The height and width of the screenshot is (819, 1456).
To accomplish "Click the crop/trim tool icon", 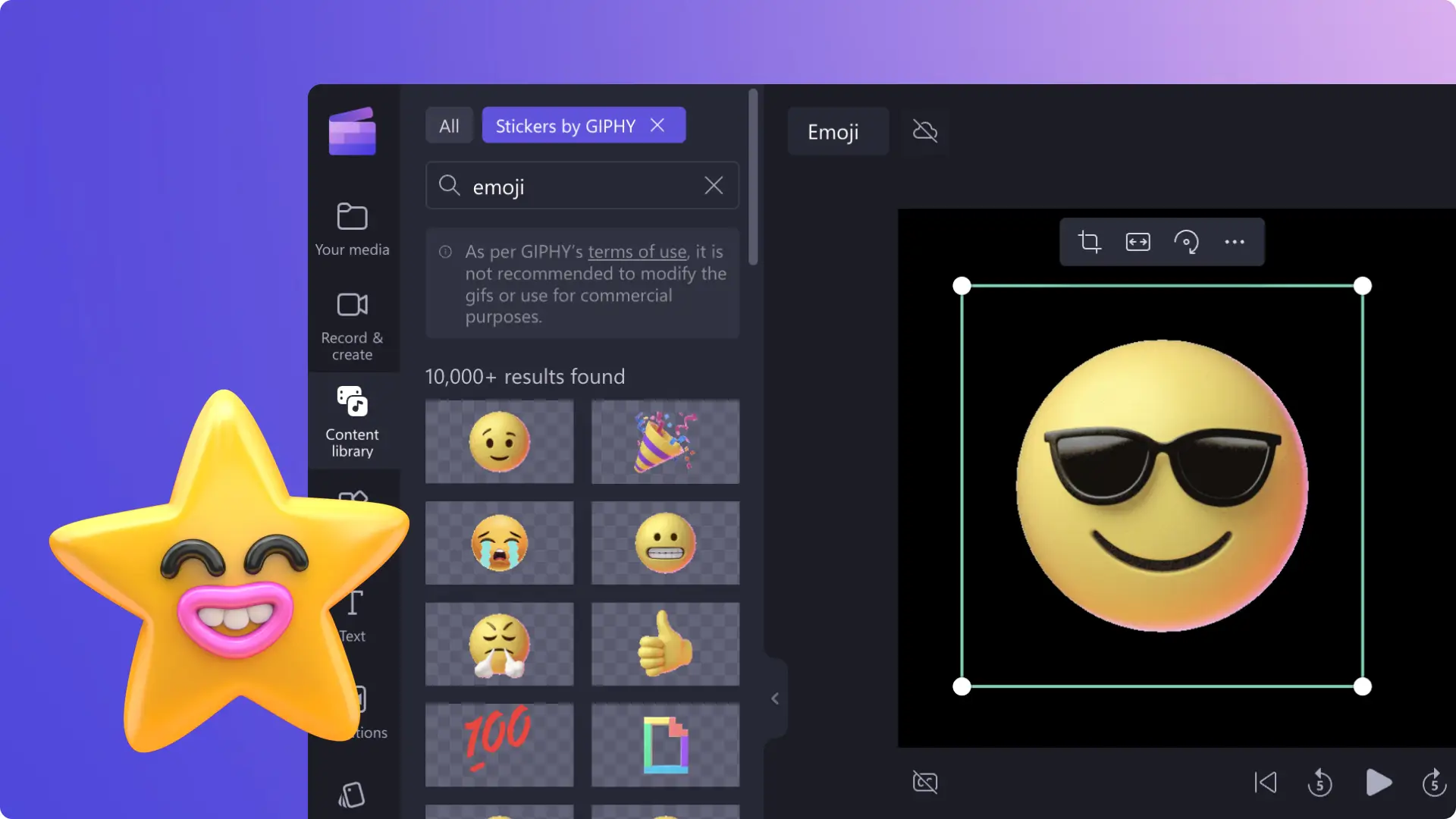I will [1088, 241].
